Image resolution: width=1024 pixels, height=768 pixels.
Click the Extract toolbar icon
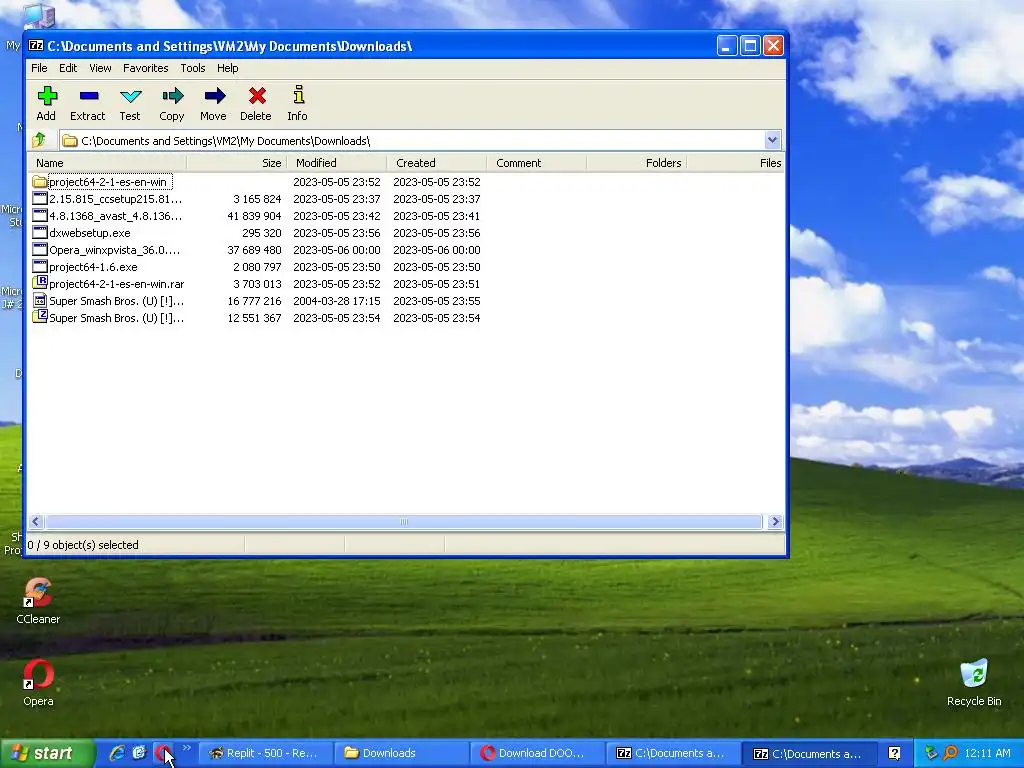coord(88,96)
